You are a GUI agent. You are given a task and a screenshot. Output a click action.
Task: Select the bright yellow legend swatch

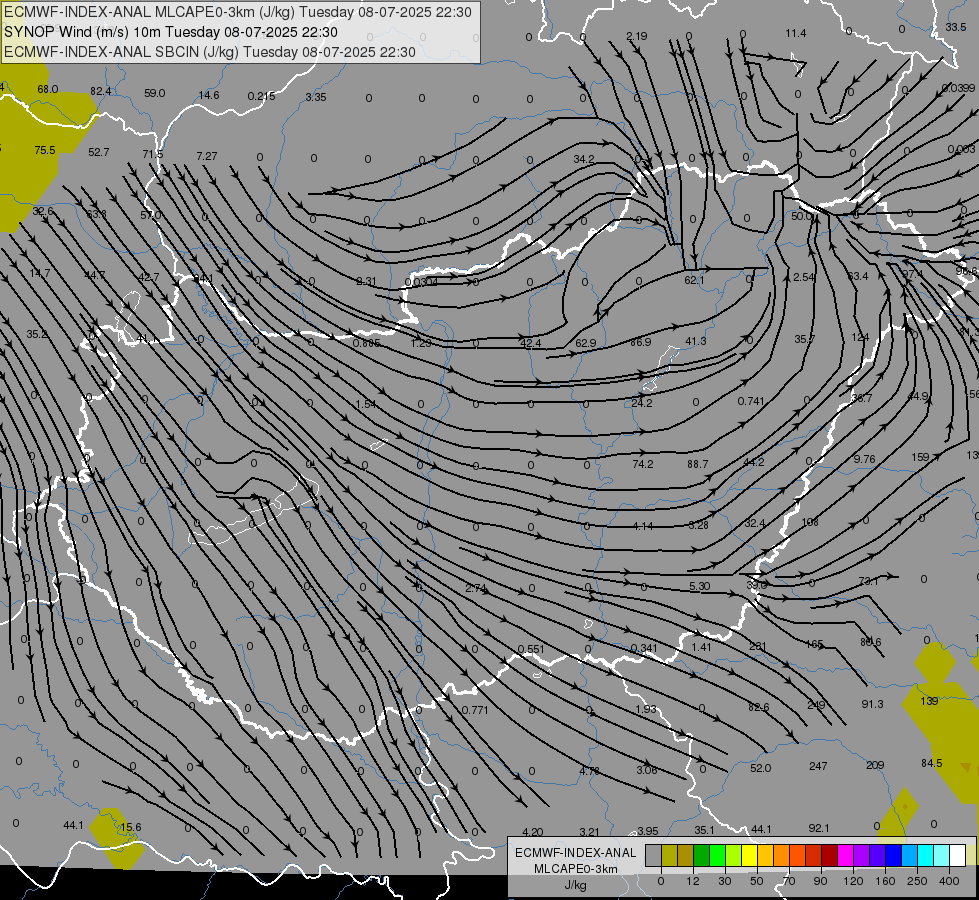[x=750, y=855]
